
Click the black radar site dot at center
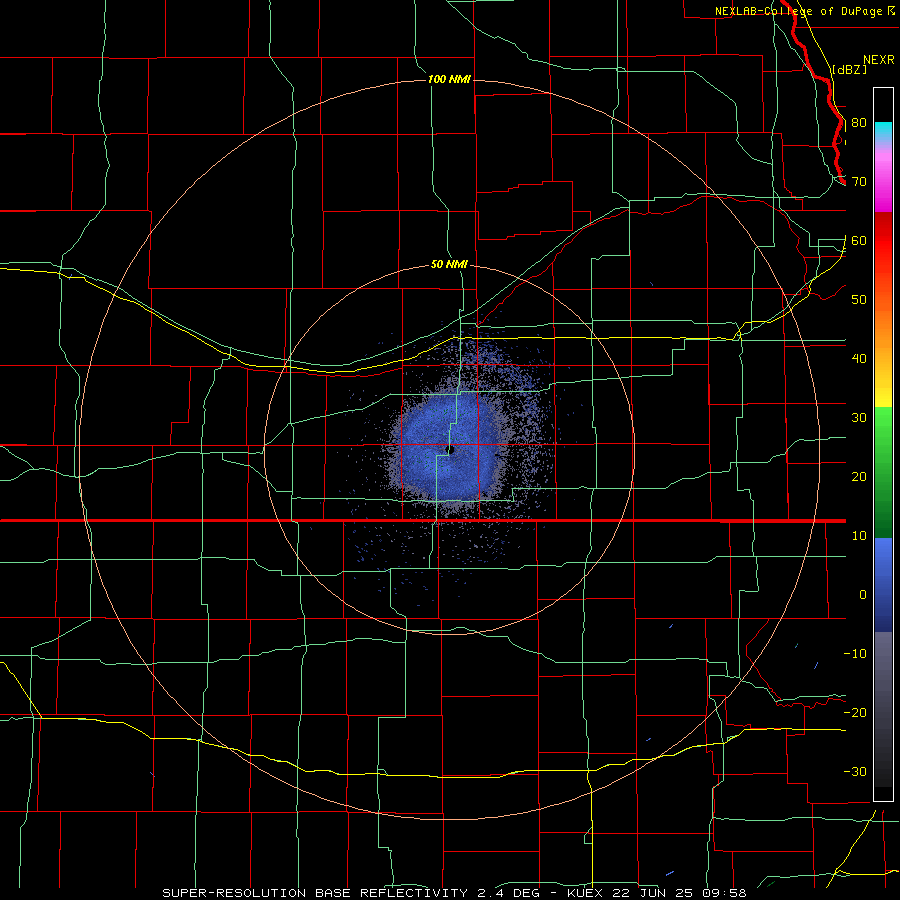pyautogui.click(x=451, y=450)
